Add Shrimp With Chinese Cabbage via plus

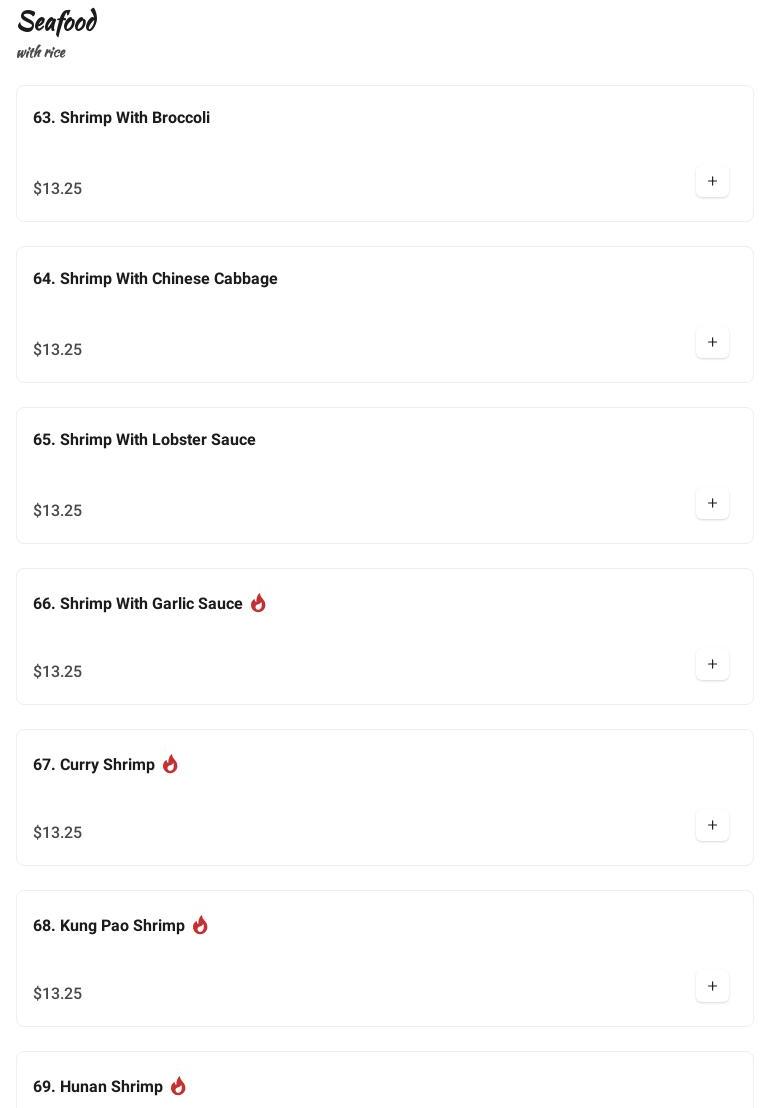click(712, 342)
